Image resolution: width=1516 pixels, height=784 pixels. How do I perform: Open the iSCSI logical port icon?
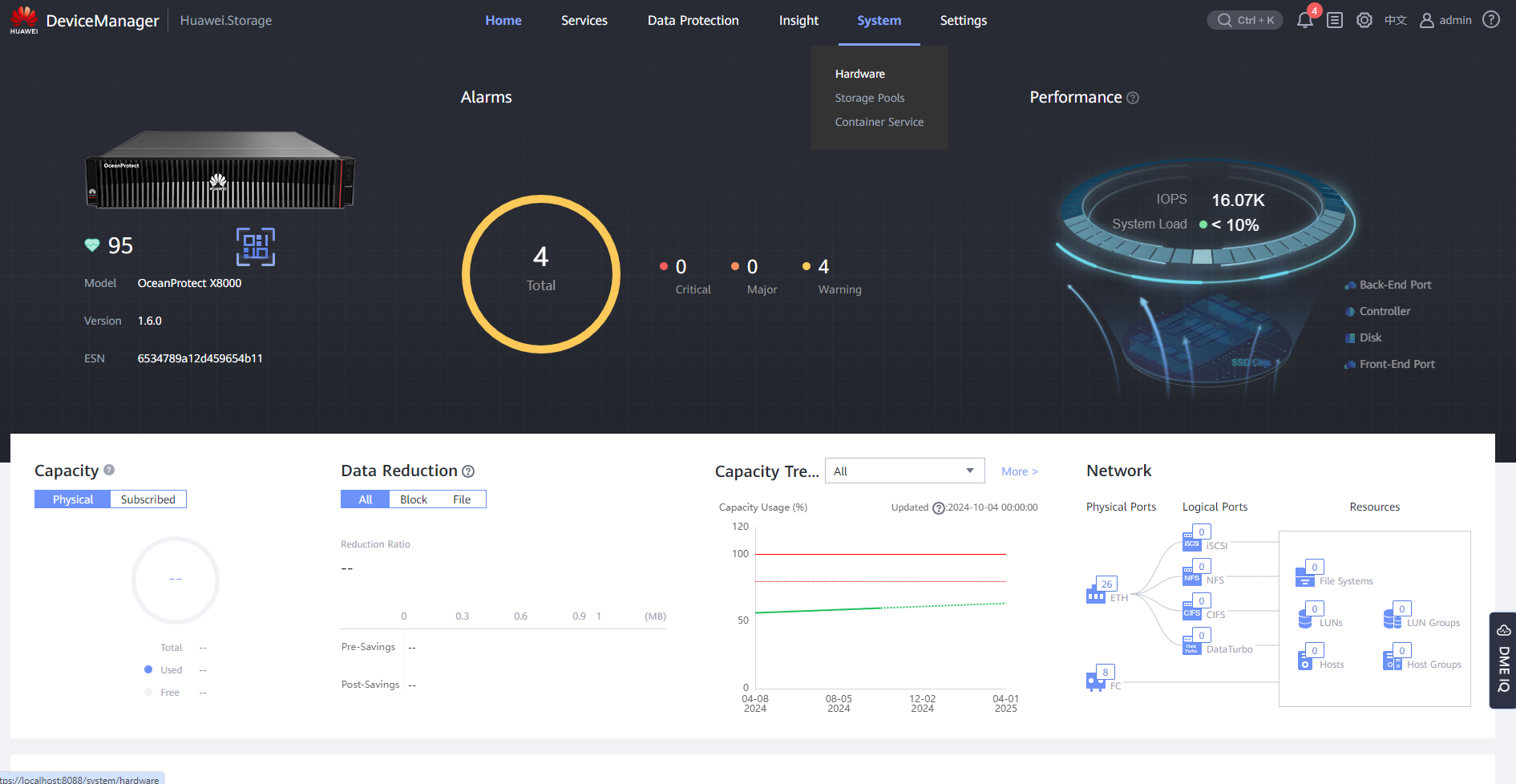tap(1192, 542)
